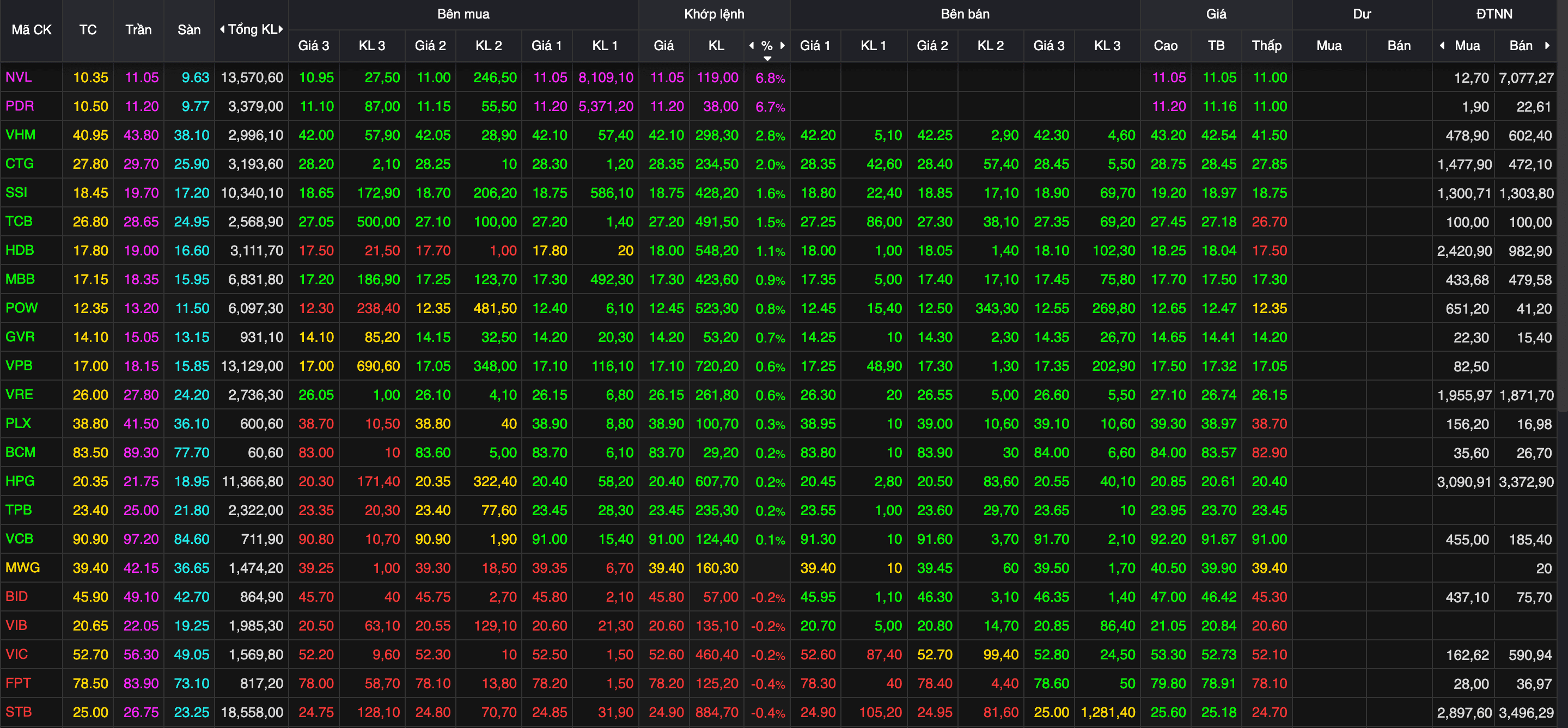The height and width of the screenshot is (728, 1568).
Task: Click POW sell volume 343,30
Action: point(997,308)
